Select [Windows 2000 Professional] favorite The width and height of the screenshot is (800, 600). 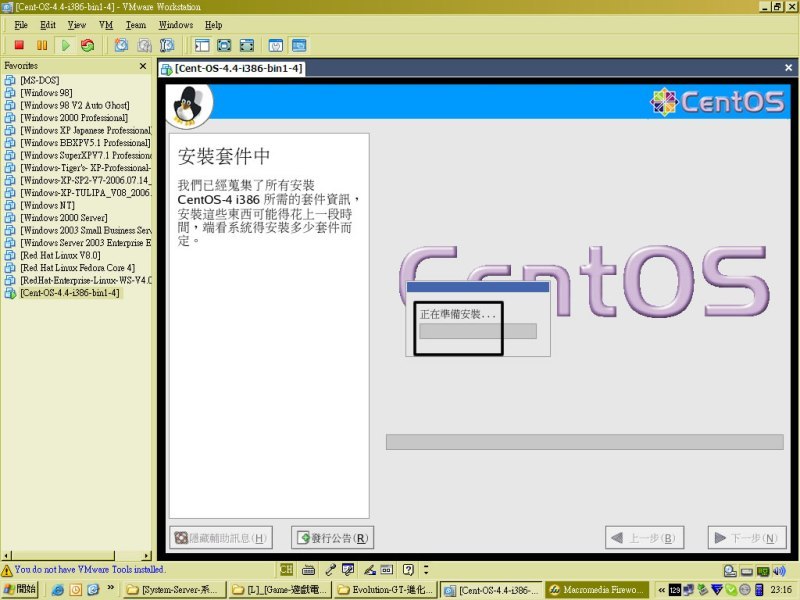pos(74,118)
